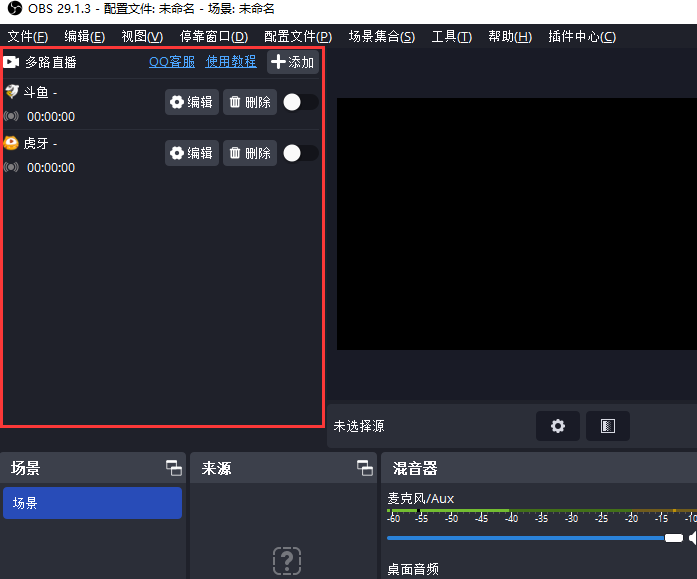This screenshot has width=697, height=579.
Task: Click the Douyu (斗鱼) platform icon
Action: click(x=12, y=92)
